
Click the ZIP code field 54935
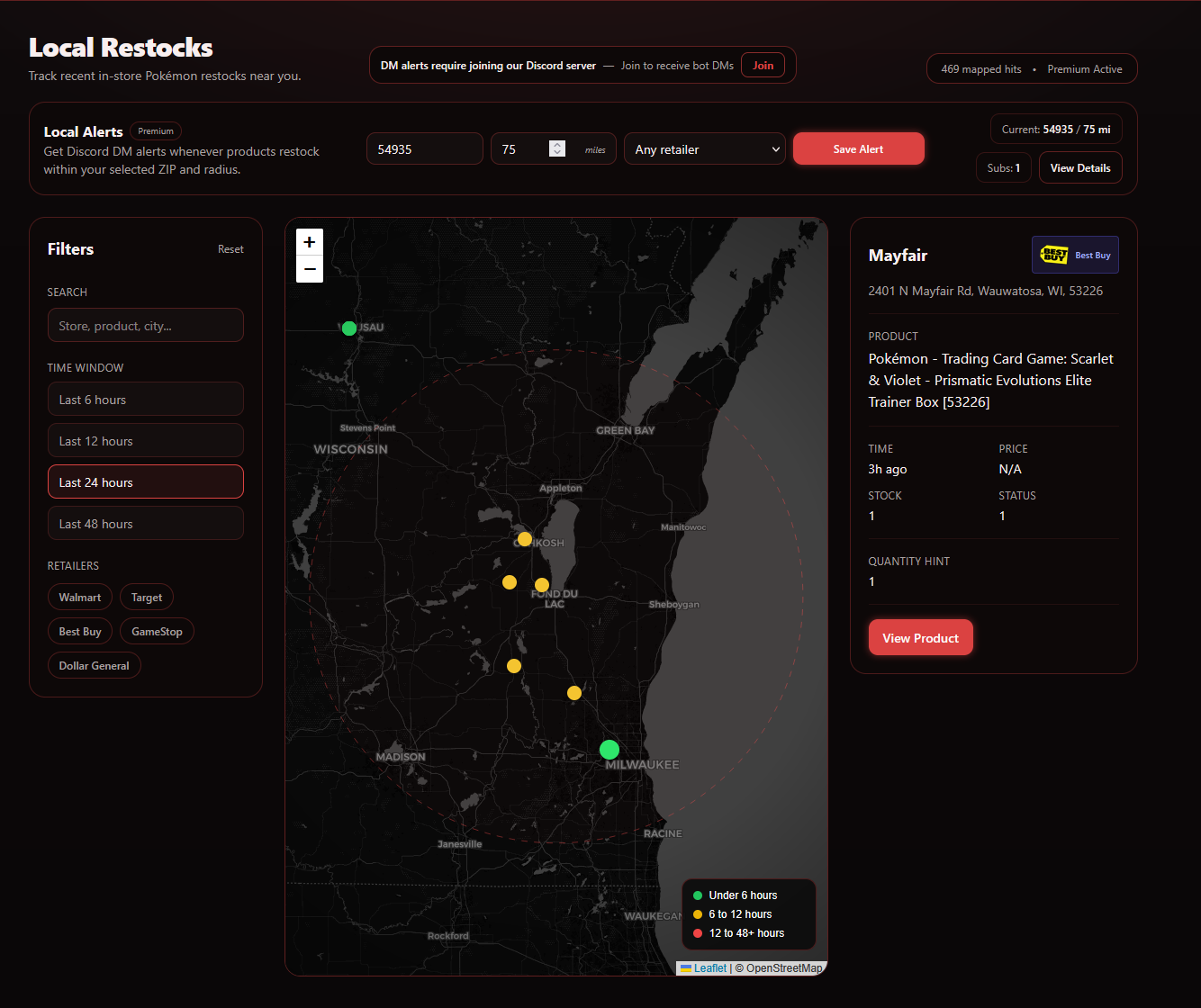click(425, 149)
